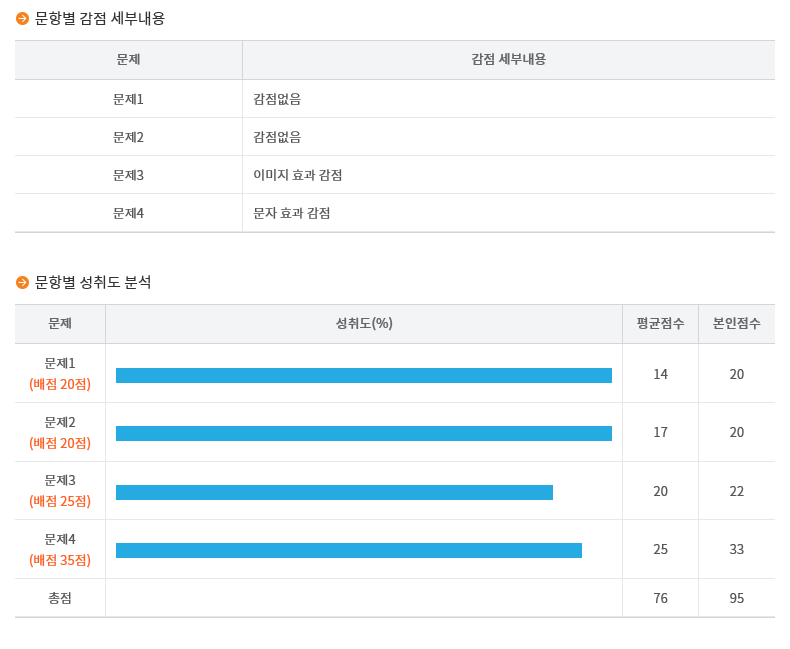
Task: Click average score 20 for 문제3
Action: pos(661,491)
